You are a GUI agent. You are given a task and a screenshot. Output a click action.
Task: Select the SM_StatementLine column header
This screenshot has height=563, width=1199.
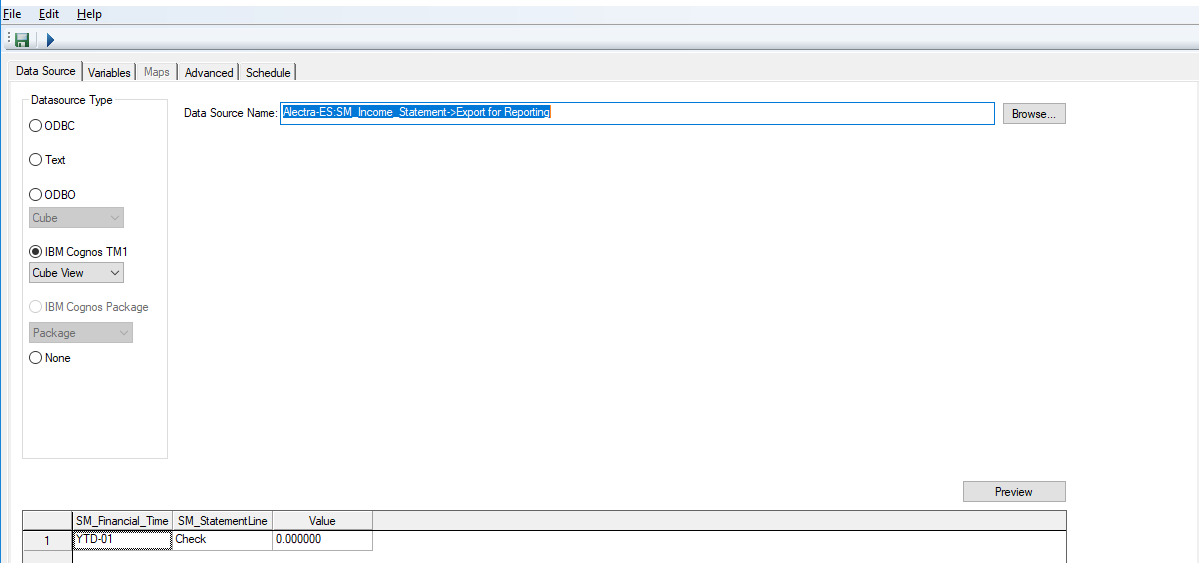223,521
